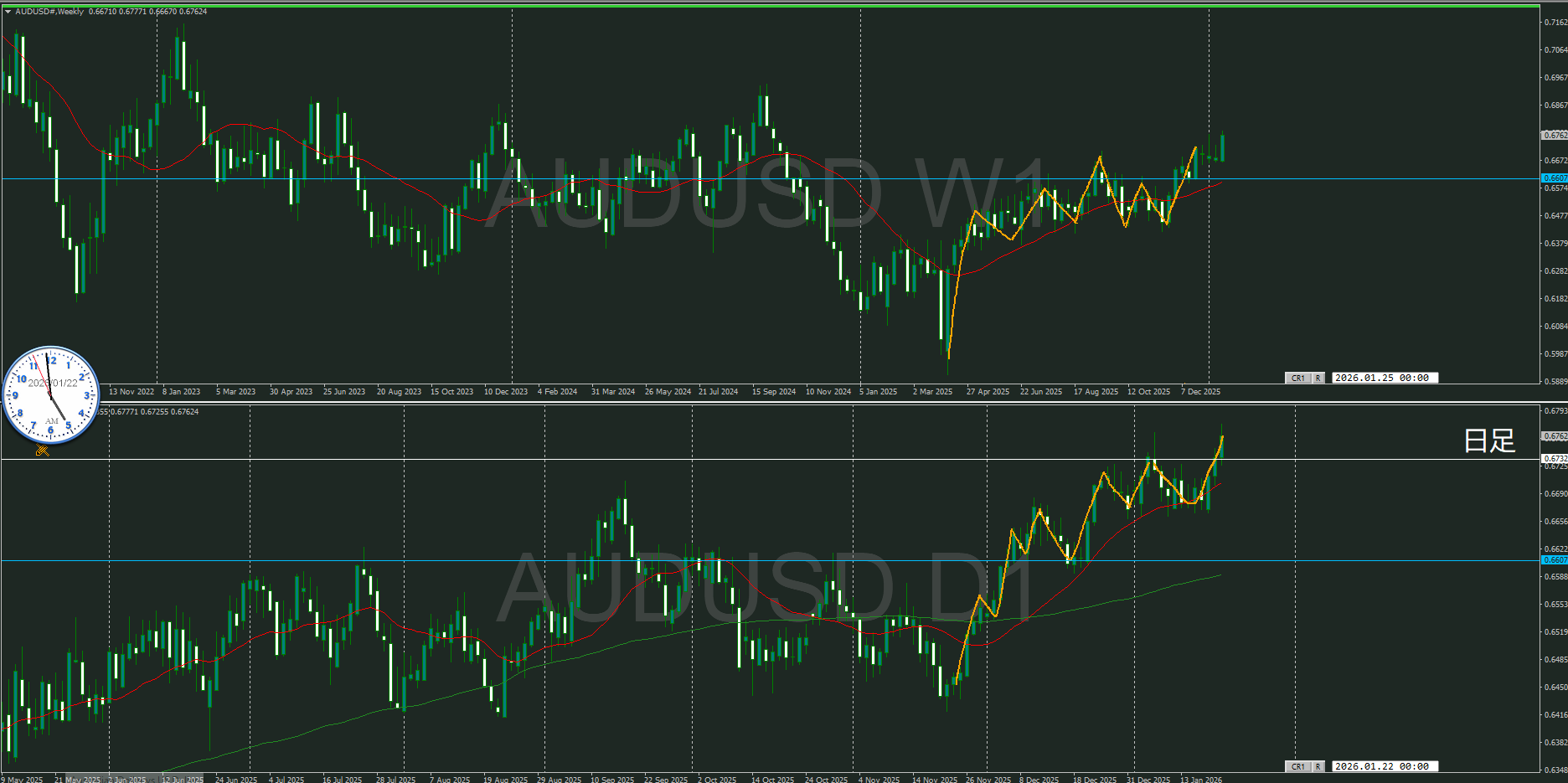The width and height of the screenshot is (1568, 783).
Task: Click the blue 0.6607 price label on daily chart
Action: click(x=1555, y=560)
